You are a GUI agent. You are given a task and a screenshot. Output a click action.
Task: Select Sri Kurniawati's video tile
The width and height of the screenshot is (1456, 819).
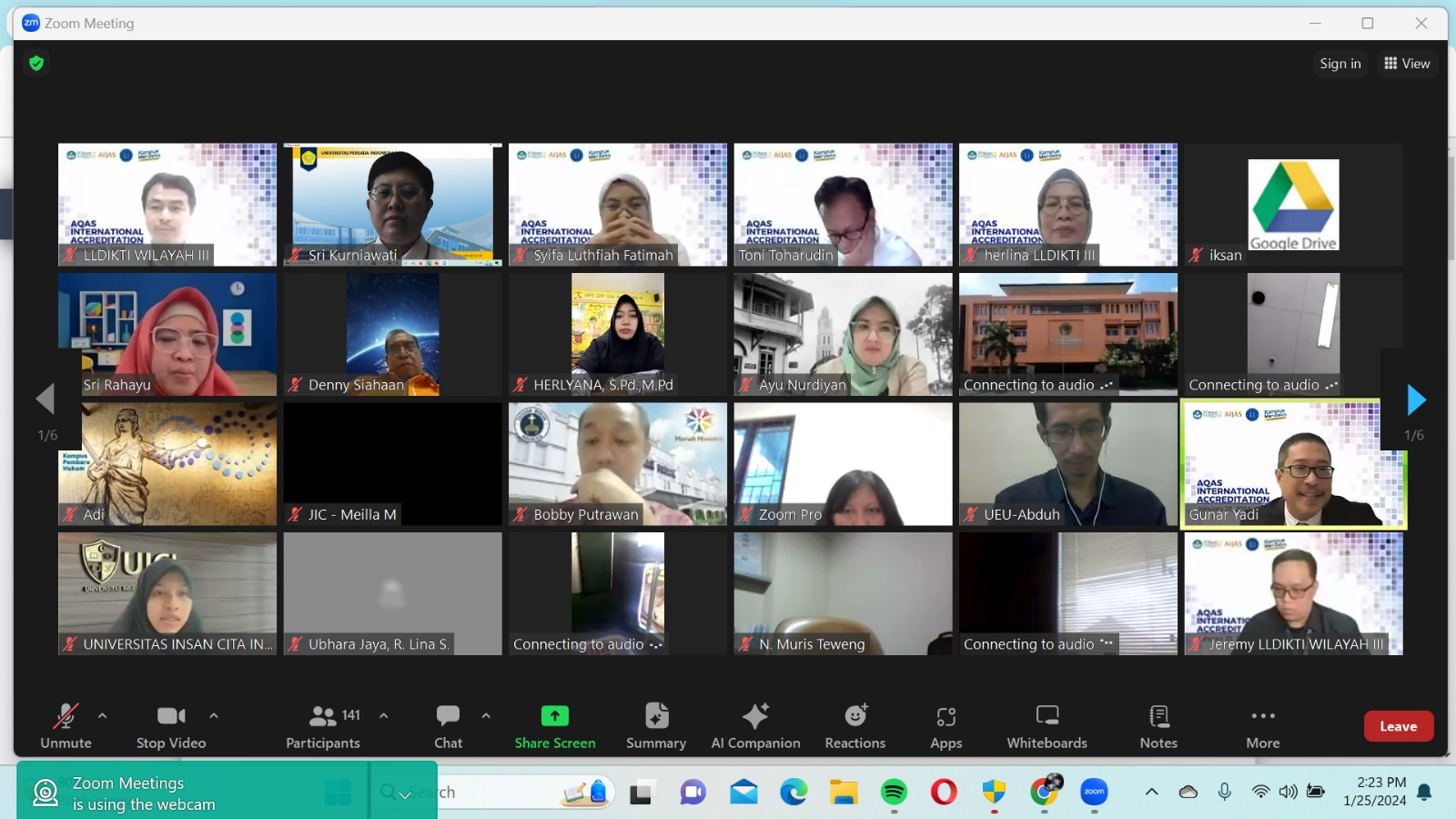(x=393, y=205)
